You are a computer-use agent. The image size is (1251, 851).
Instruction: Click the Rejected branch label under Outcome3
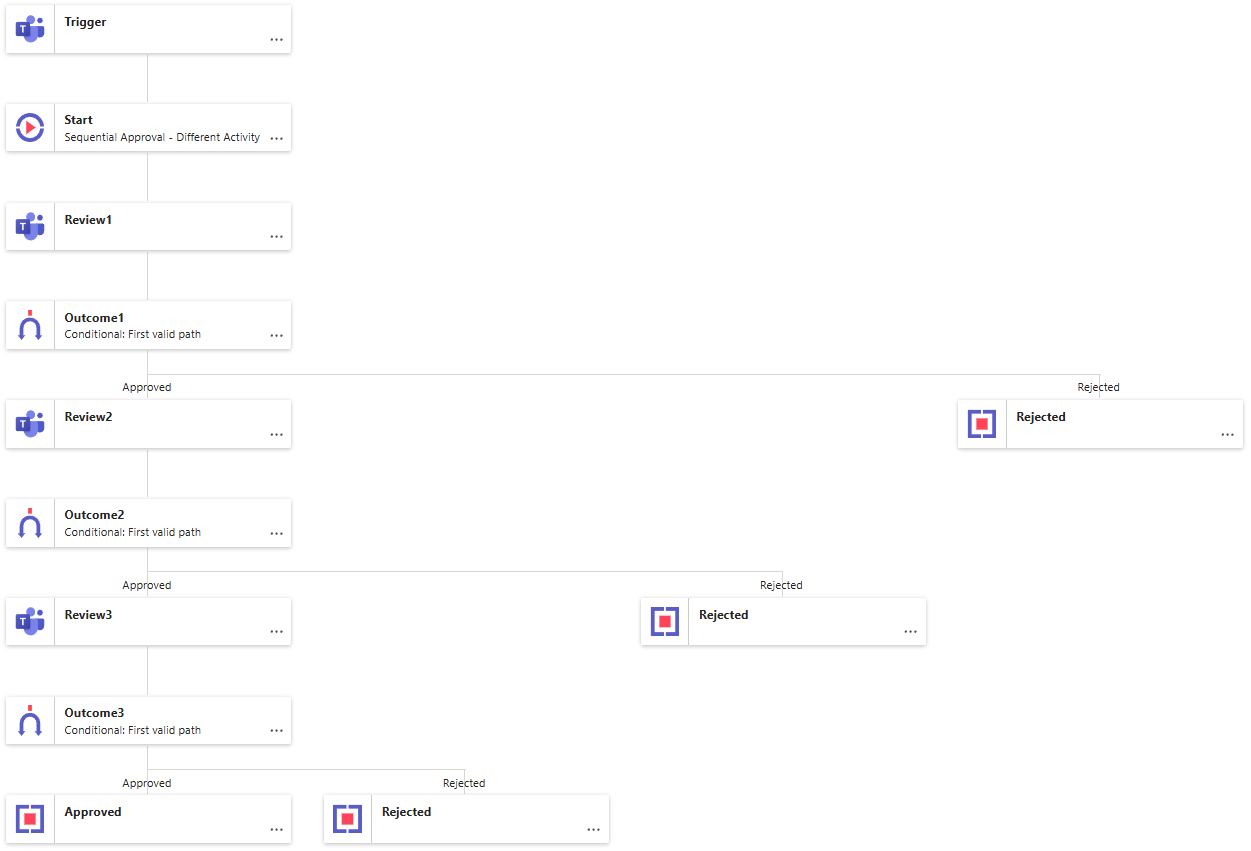tap(464, 783)
